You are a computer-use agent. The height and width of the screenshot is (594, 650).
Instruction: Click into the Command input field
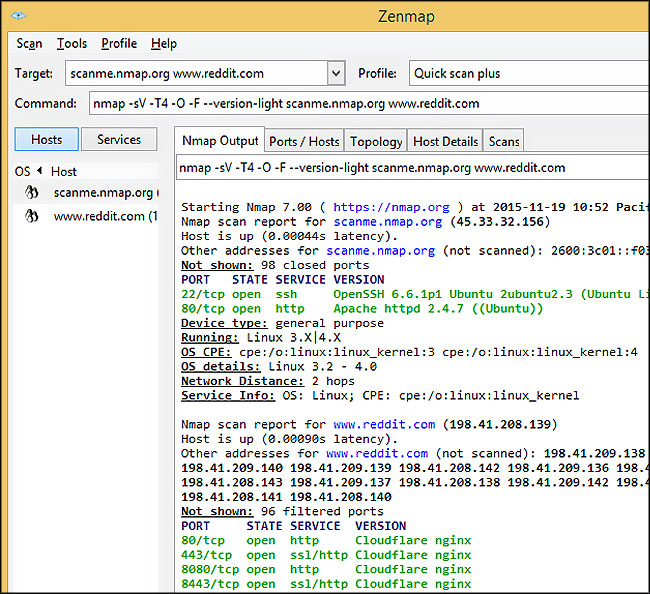369,103
